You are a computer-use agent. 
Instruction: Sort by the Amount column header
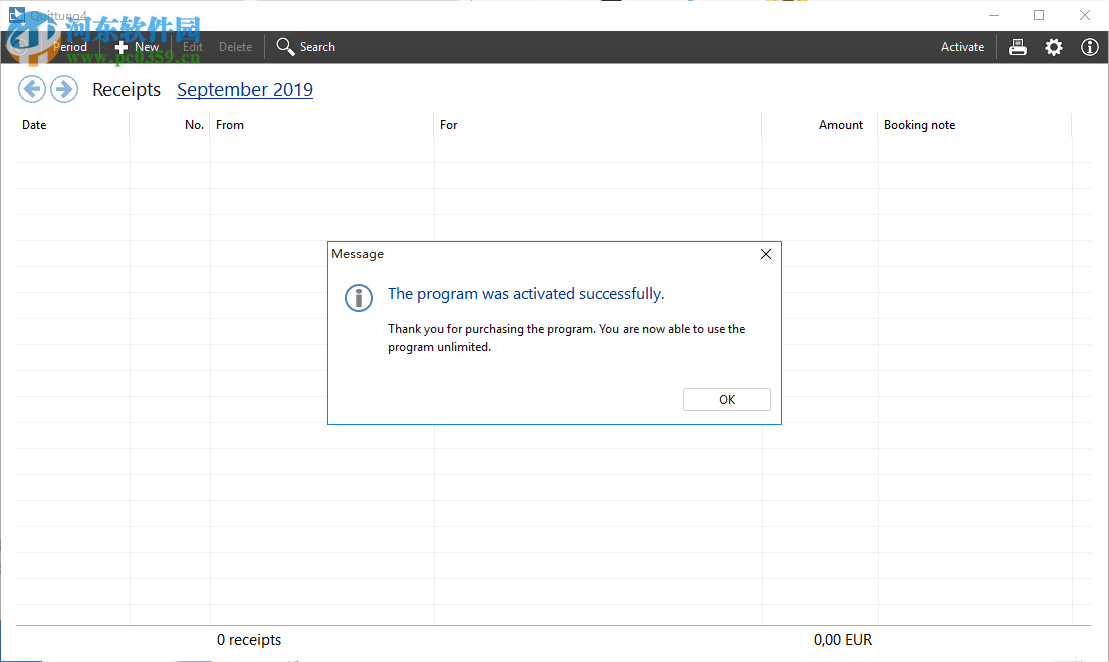tap(840, 125)
